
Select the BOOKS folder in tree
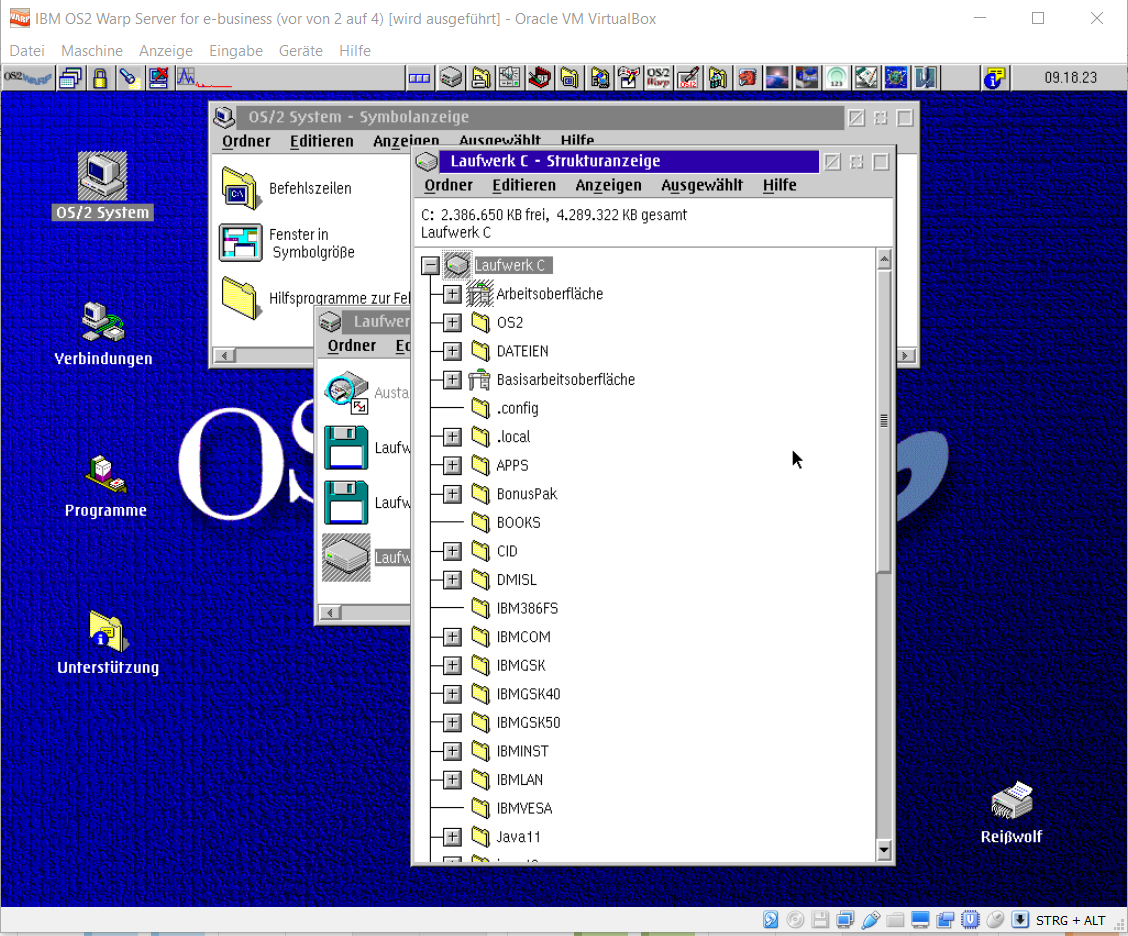506,522
